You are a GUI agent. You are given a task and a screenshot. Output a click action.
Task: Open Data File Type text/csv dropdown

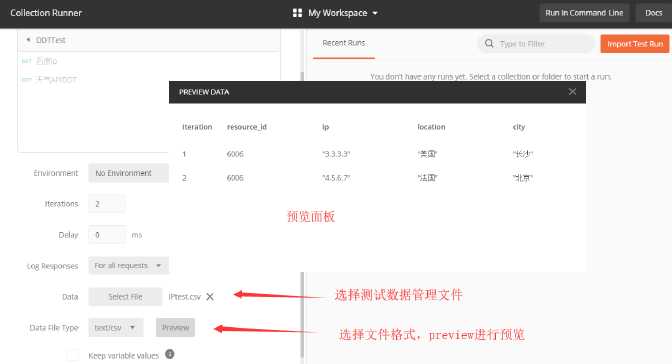click(116, 328)
